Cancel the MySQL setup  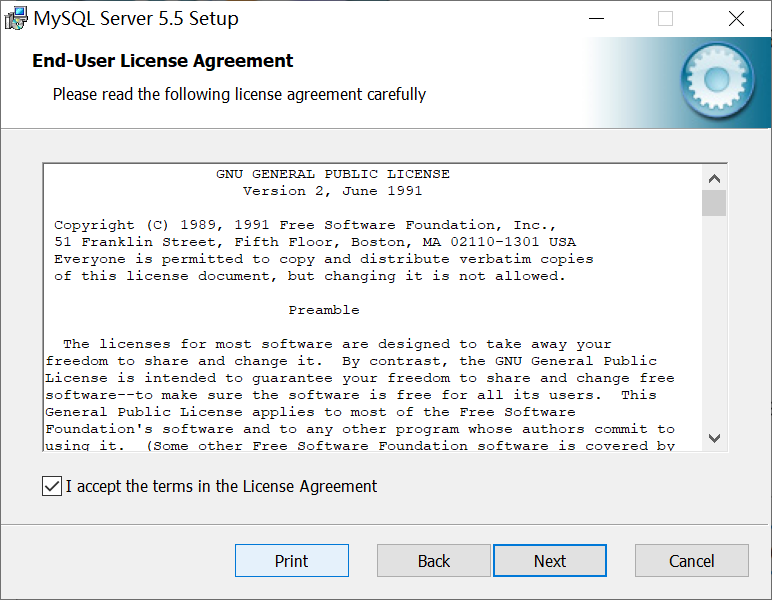[x=692, y=561]
